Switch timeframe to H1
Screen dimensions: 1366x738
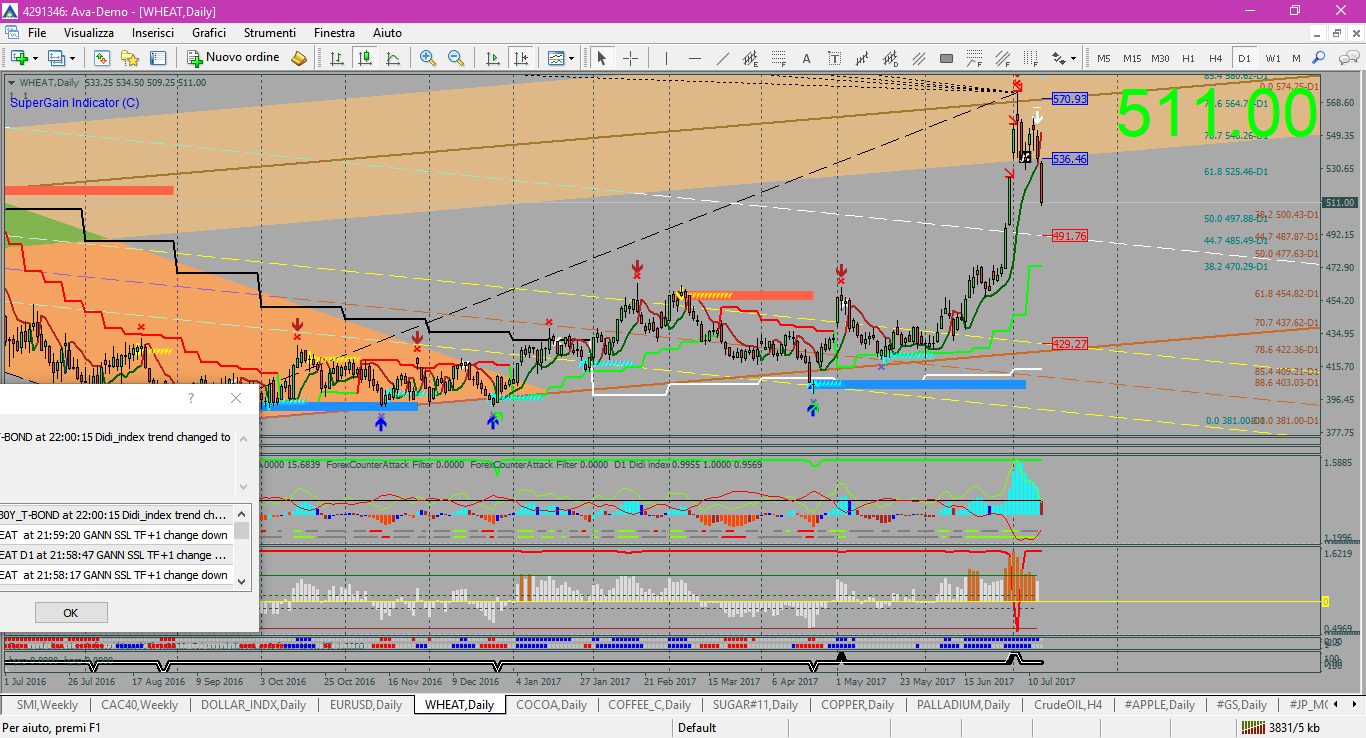click(x=1188, y=58)
